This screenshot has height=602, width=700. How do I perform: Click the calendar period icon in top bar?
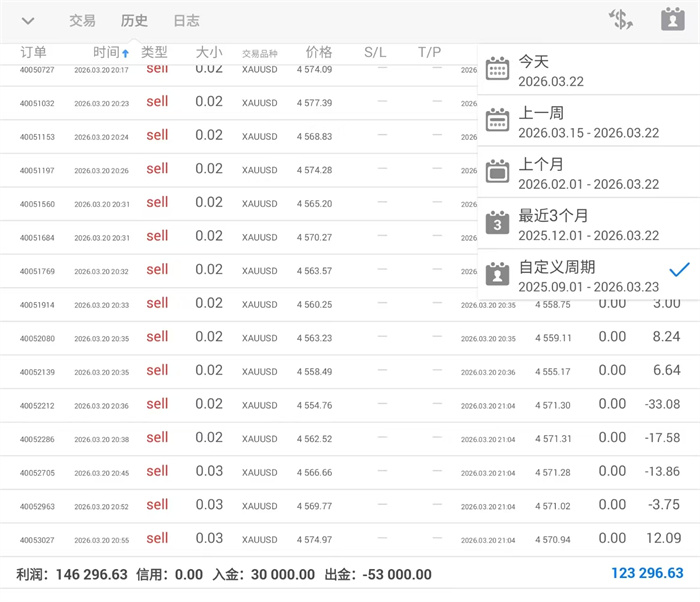coord(672,20)
